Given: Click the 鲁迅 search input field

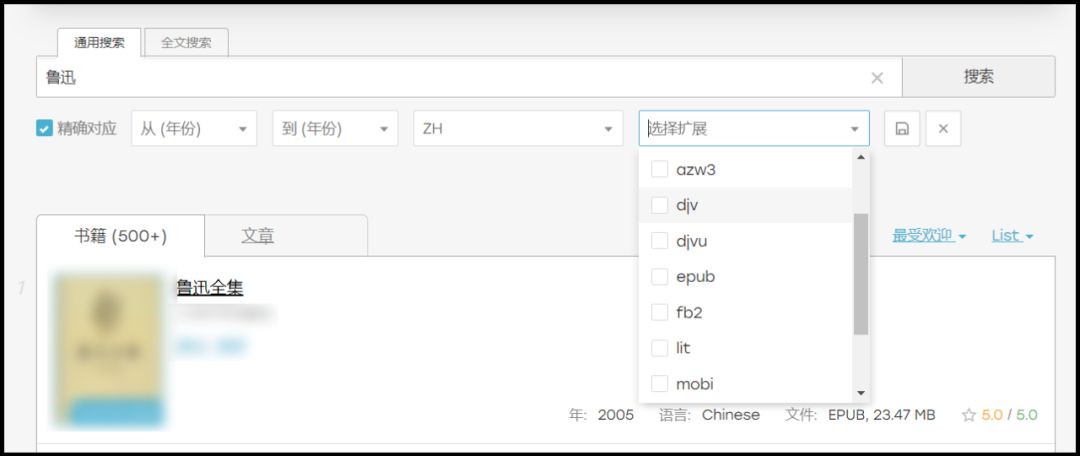Looking at the screenshot, I should pyautogui.click(x=450, y=77).
